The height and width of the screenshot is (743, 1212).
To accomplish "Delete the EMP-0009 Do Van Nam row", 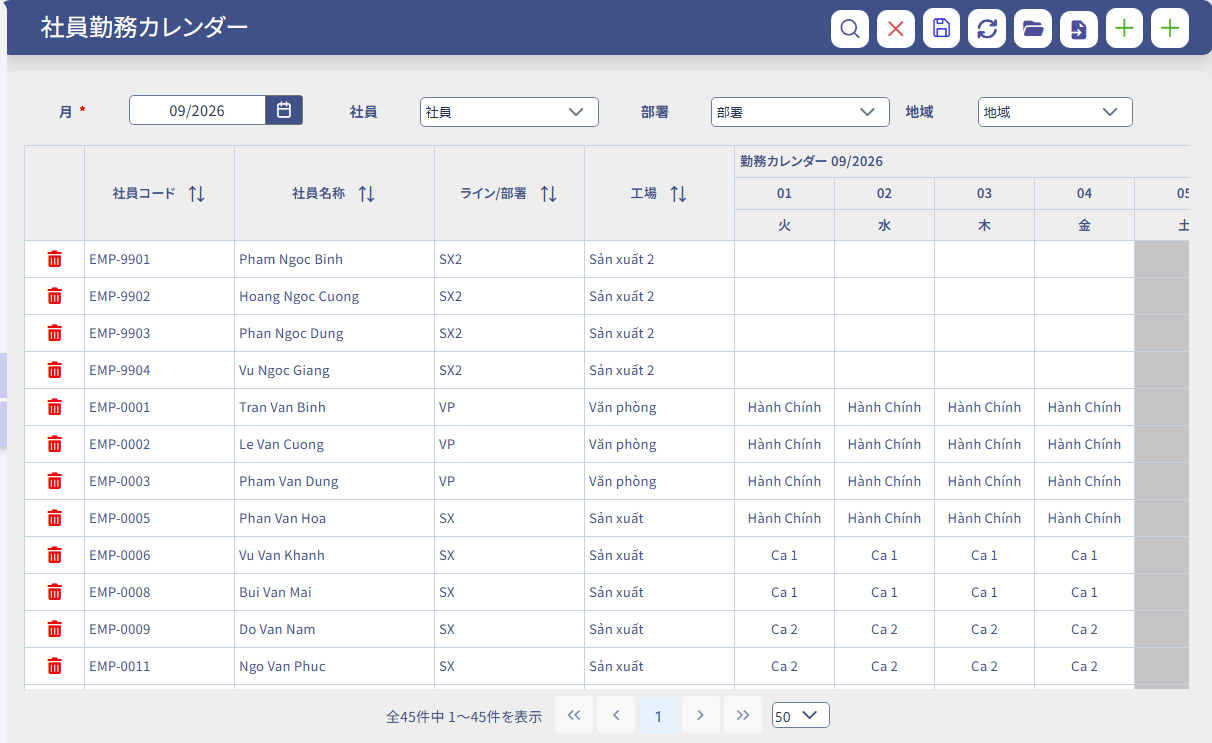I will click(x=55, y=629).
